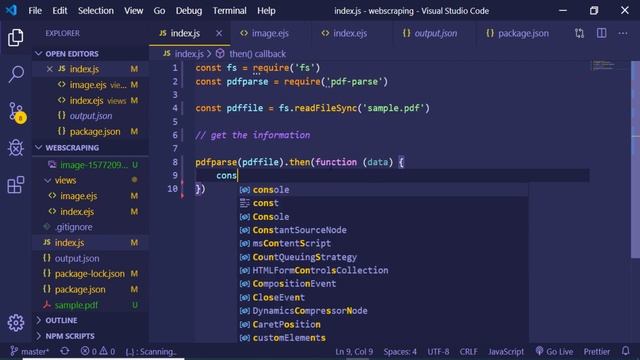Click then() callback in breadcrumb

[x=257, y=54]
